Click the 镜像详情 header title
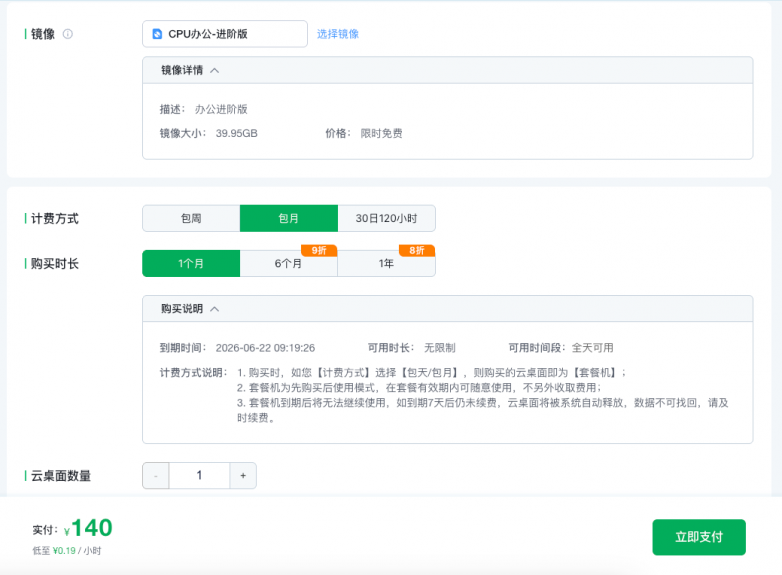 tap(182, 70)
